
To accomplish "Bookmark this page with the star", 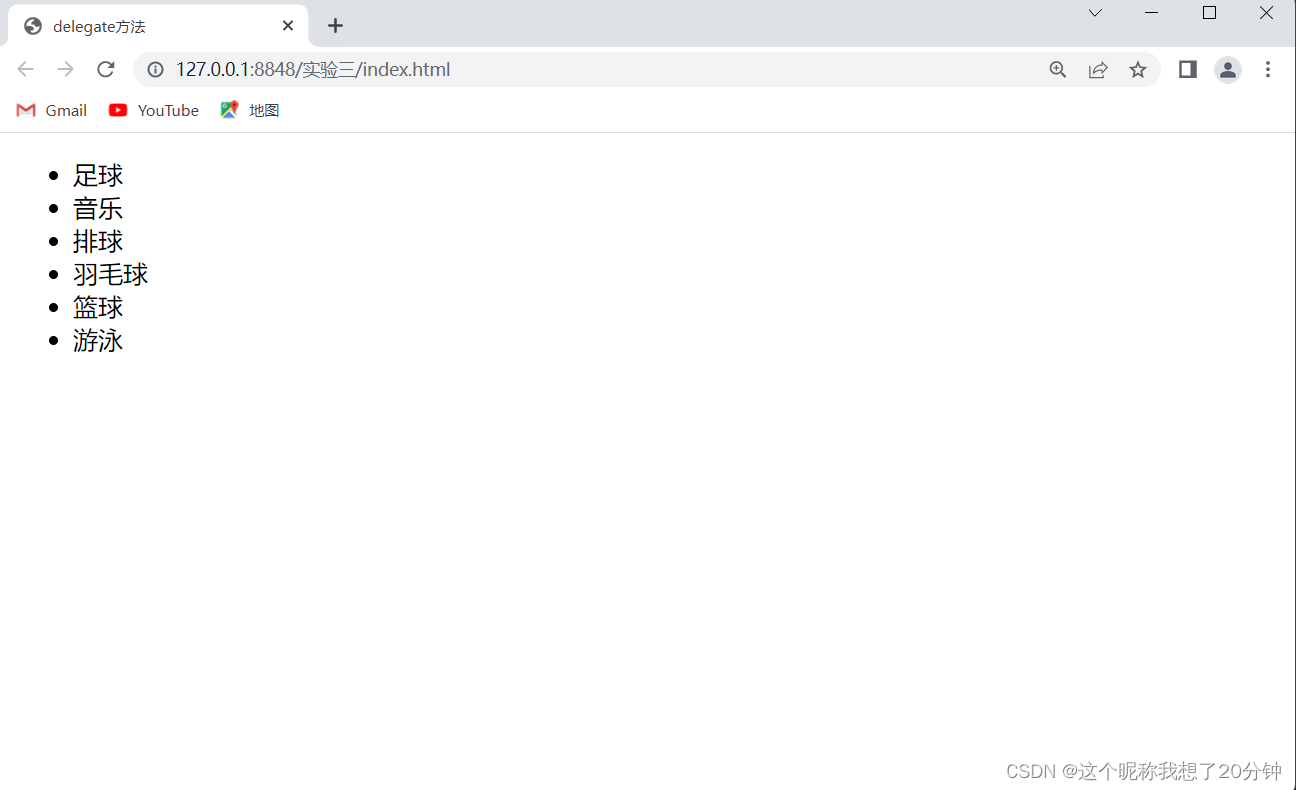I will (x=1138, y=70).
